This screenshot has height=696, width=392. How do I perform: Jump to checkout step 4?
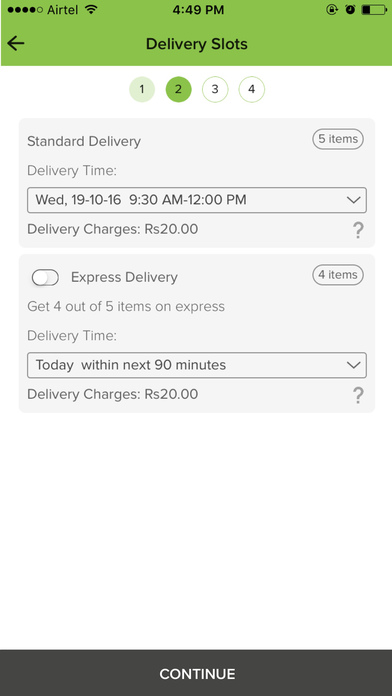click(252, 89)
